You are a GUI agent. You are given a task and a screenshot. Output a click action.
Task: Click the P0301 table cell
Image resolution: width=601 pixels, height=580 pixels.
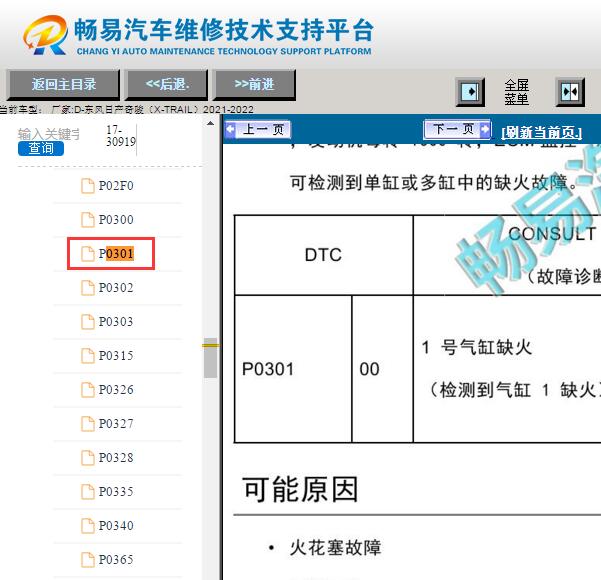293,369
